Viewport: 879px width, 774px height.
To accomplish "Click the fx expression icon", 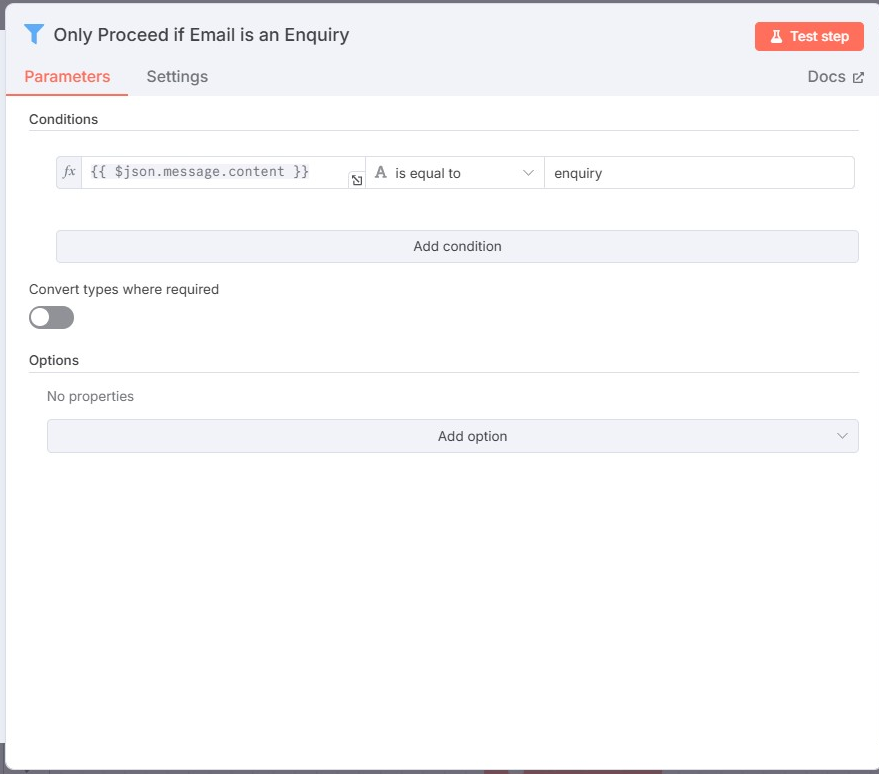I will coord(69,172).
